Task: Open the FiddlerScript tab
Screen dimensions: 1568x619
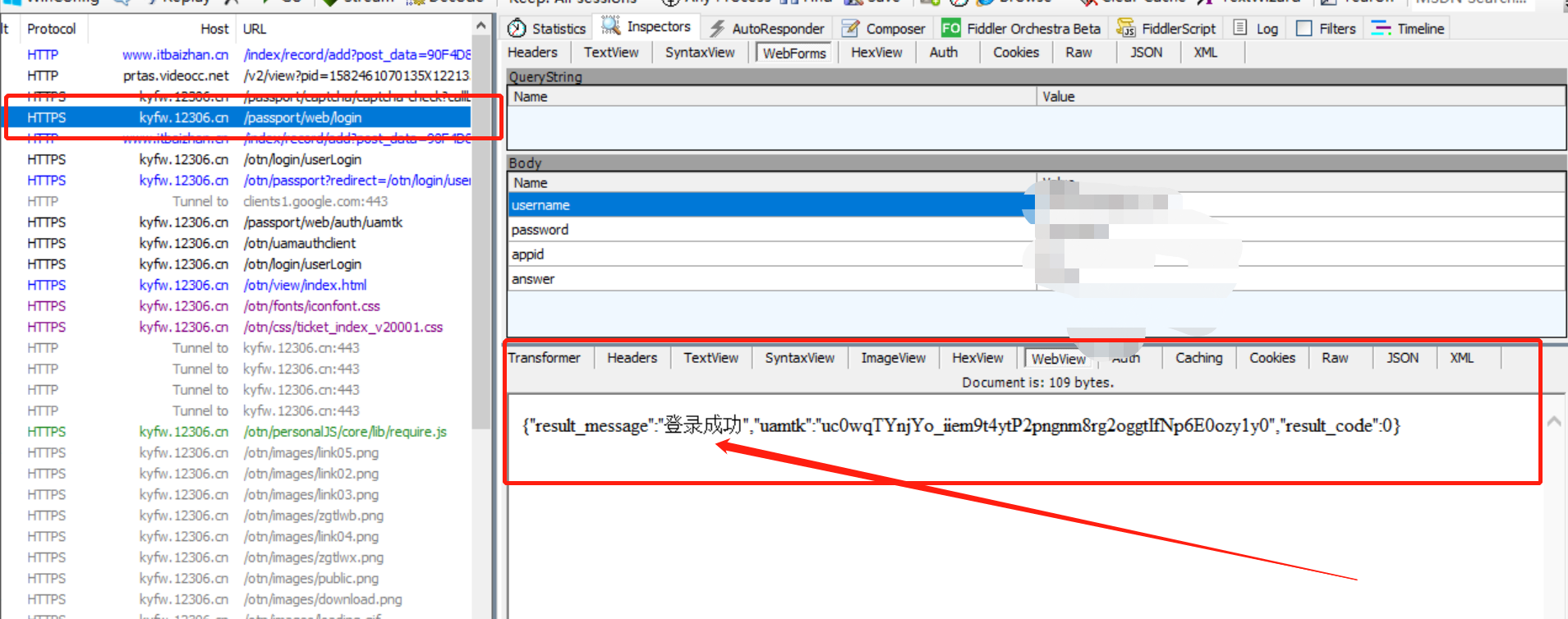Action: click(1166, 29)
